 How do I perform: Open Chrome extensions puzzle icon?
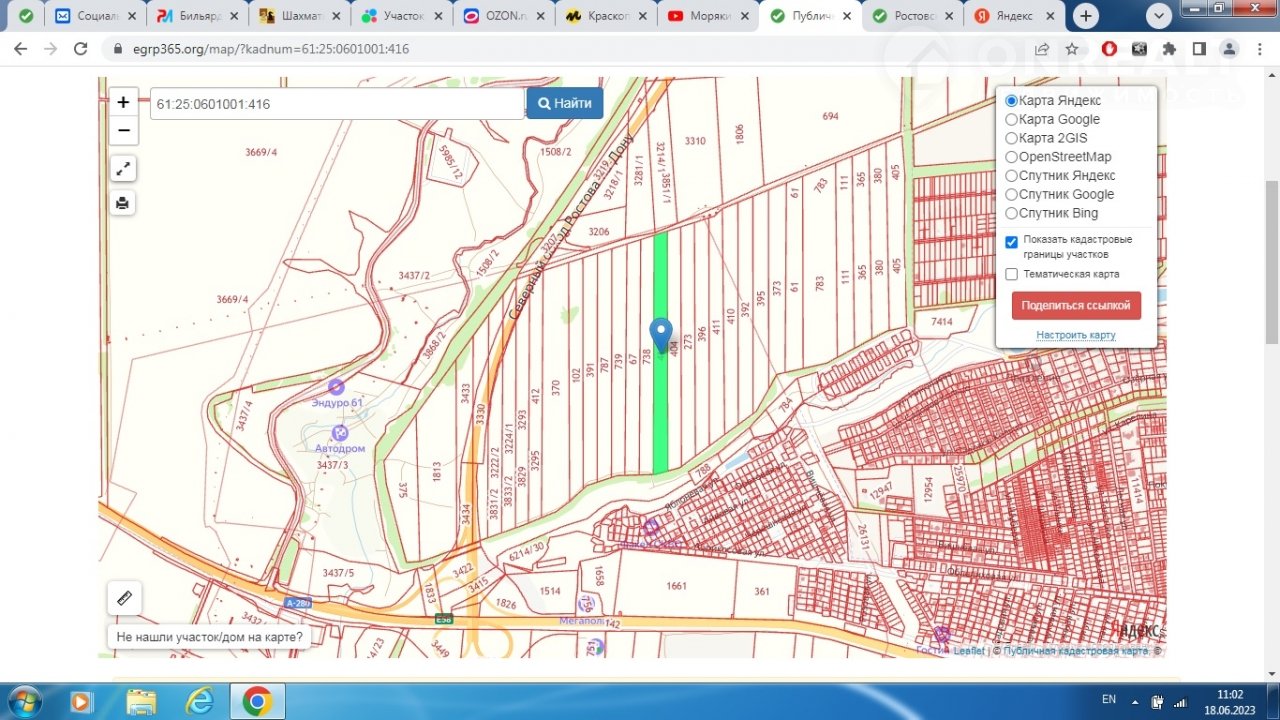pyautogui.click(x=1169, y=48)
